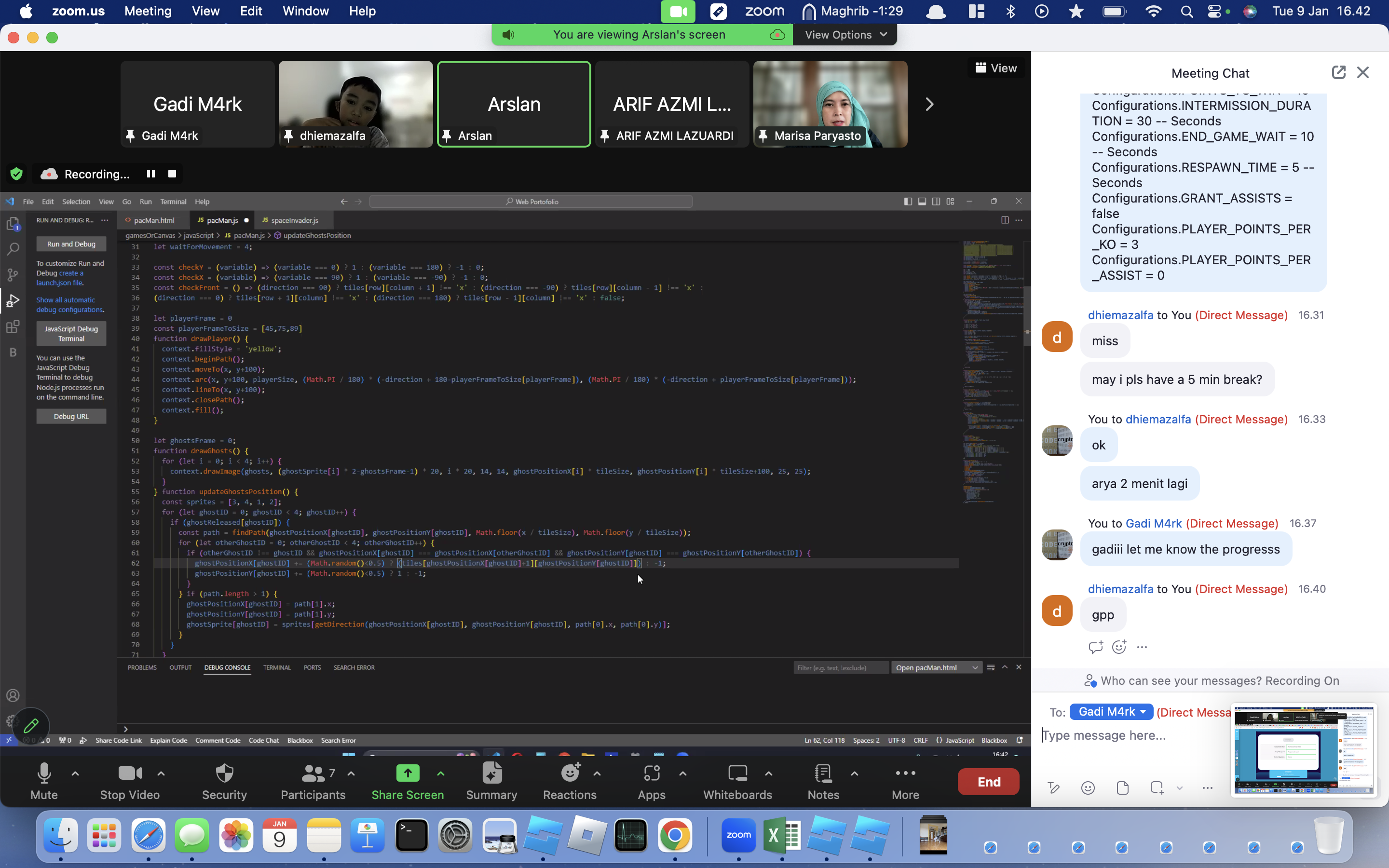Pause the recording

click(x=151, y=174)
